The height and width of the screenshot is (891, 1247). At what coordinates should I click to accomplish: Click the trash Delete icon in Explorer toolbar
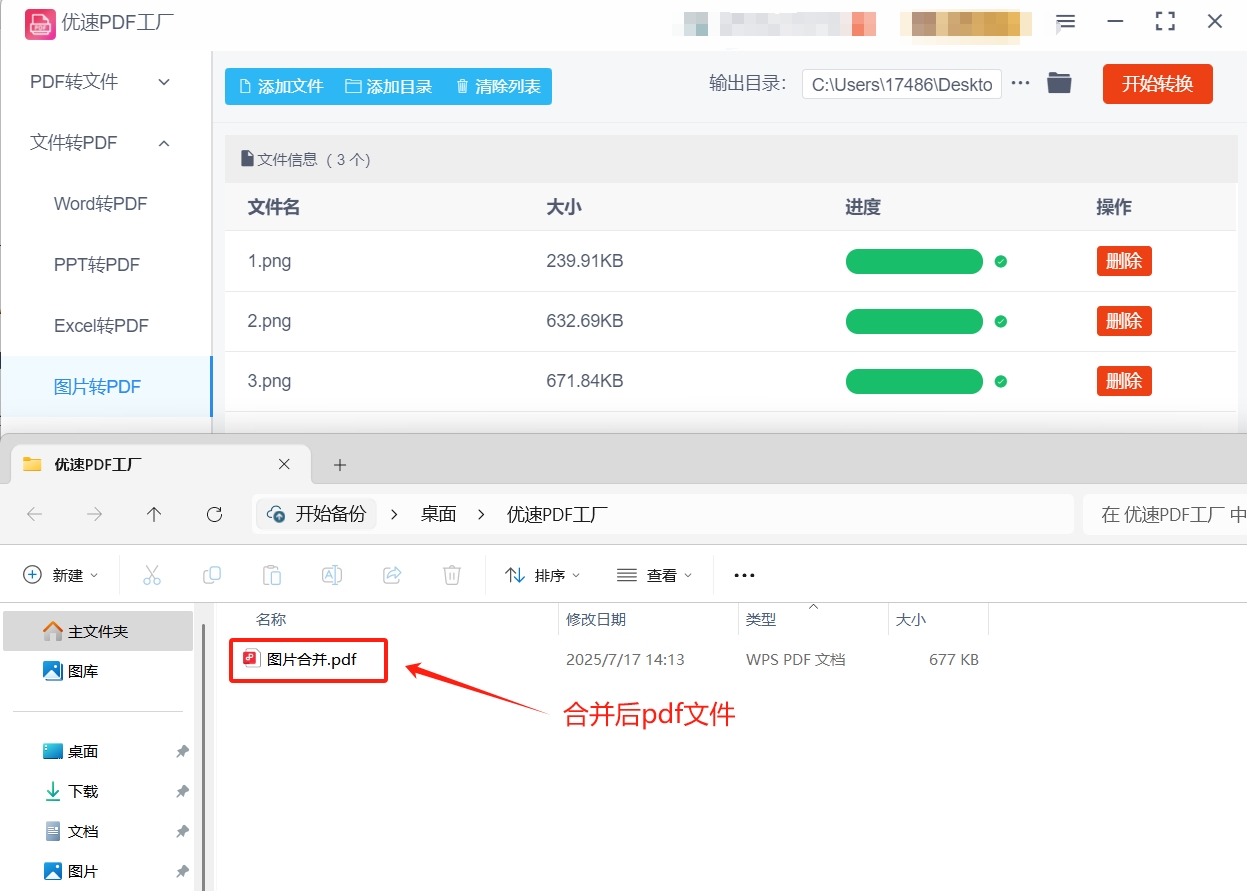451,574
